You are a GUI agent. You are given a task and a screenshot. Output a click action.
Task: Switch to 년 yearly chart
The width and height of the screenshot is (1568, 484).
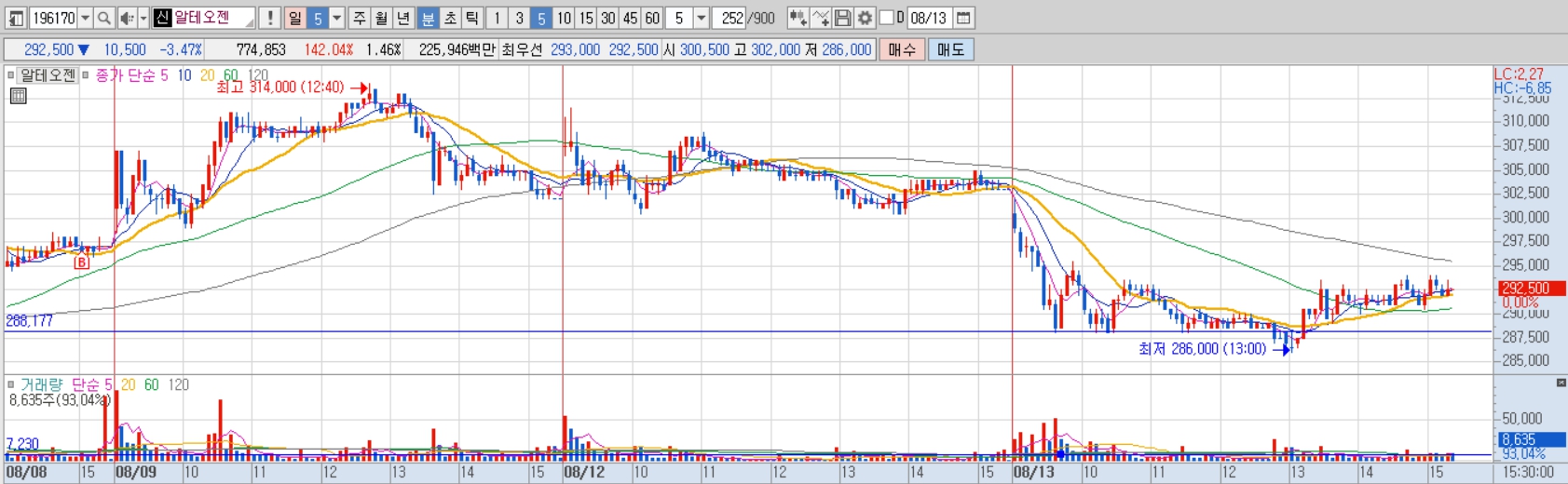tap(402, 18)
